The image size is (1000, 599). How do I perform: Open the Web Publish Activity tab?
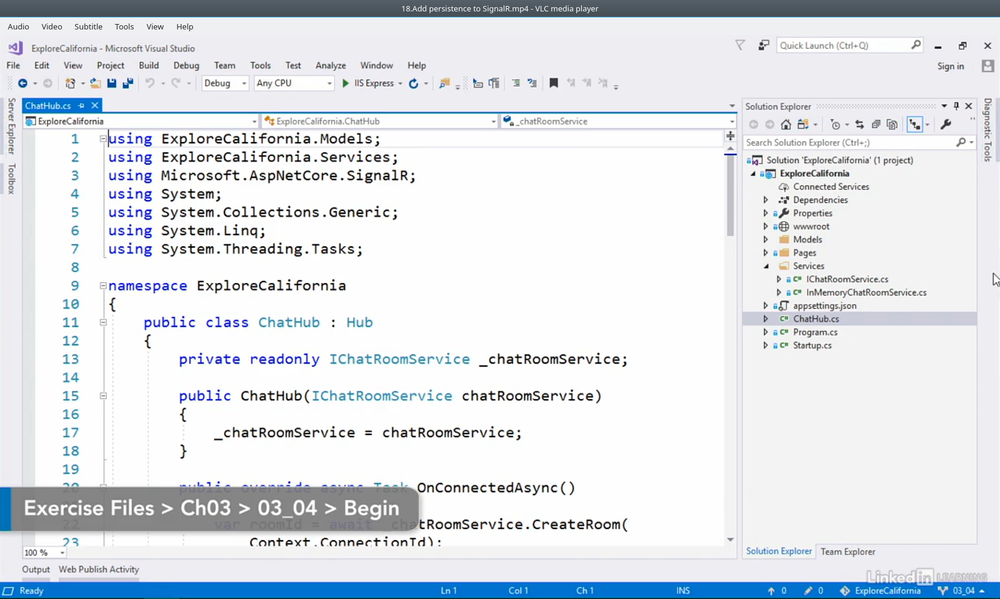point(99,570)
